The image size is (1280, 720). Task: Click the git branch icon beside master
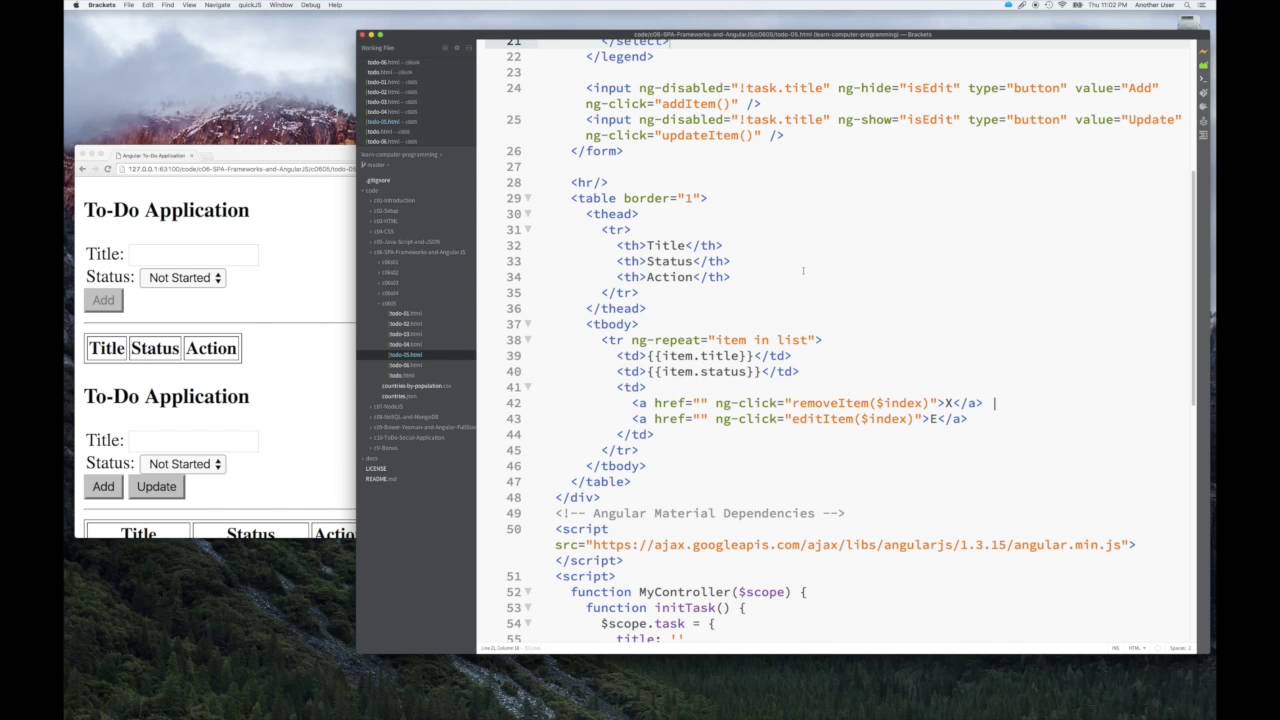[x=363, y=165]
